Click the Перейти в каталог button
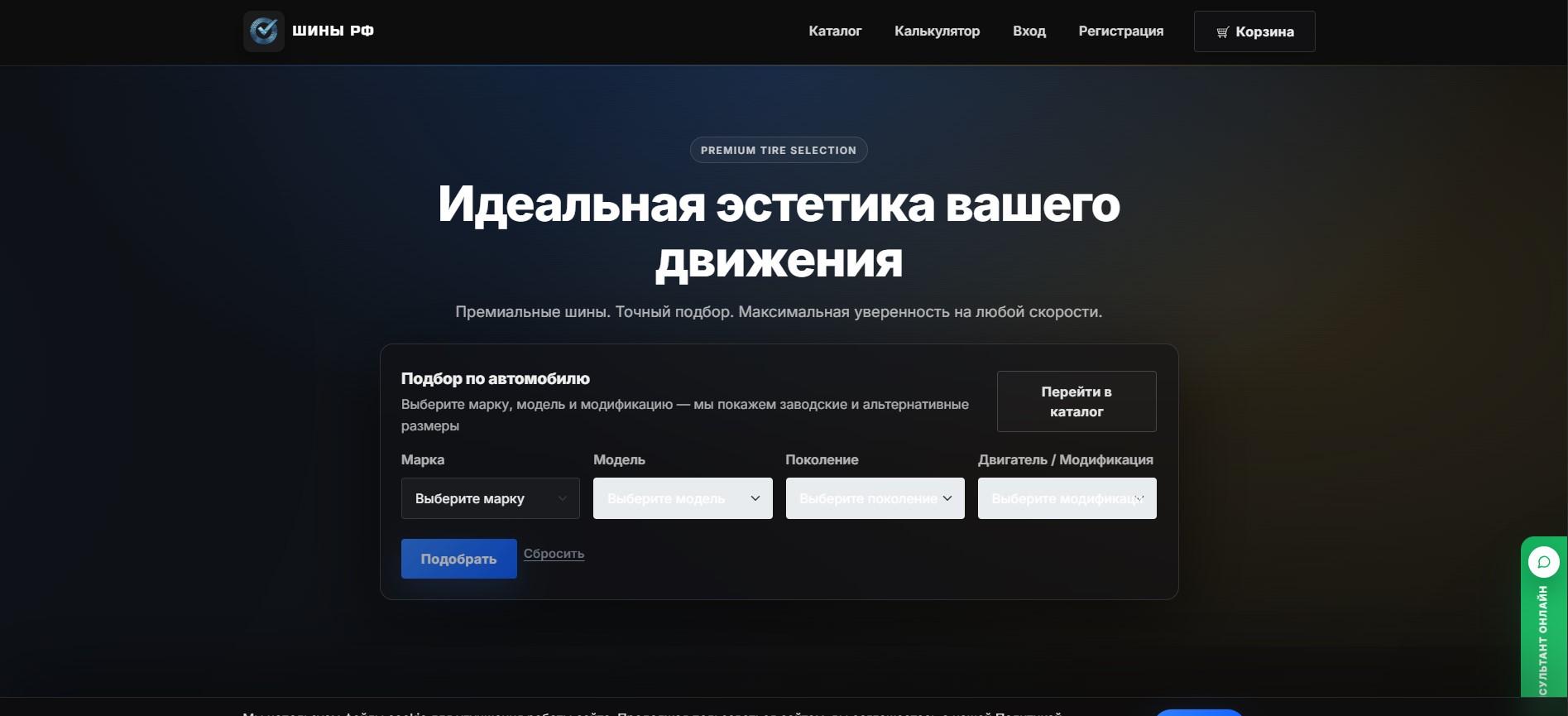 (x=1077, y=401)
